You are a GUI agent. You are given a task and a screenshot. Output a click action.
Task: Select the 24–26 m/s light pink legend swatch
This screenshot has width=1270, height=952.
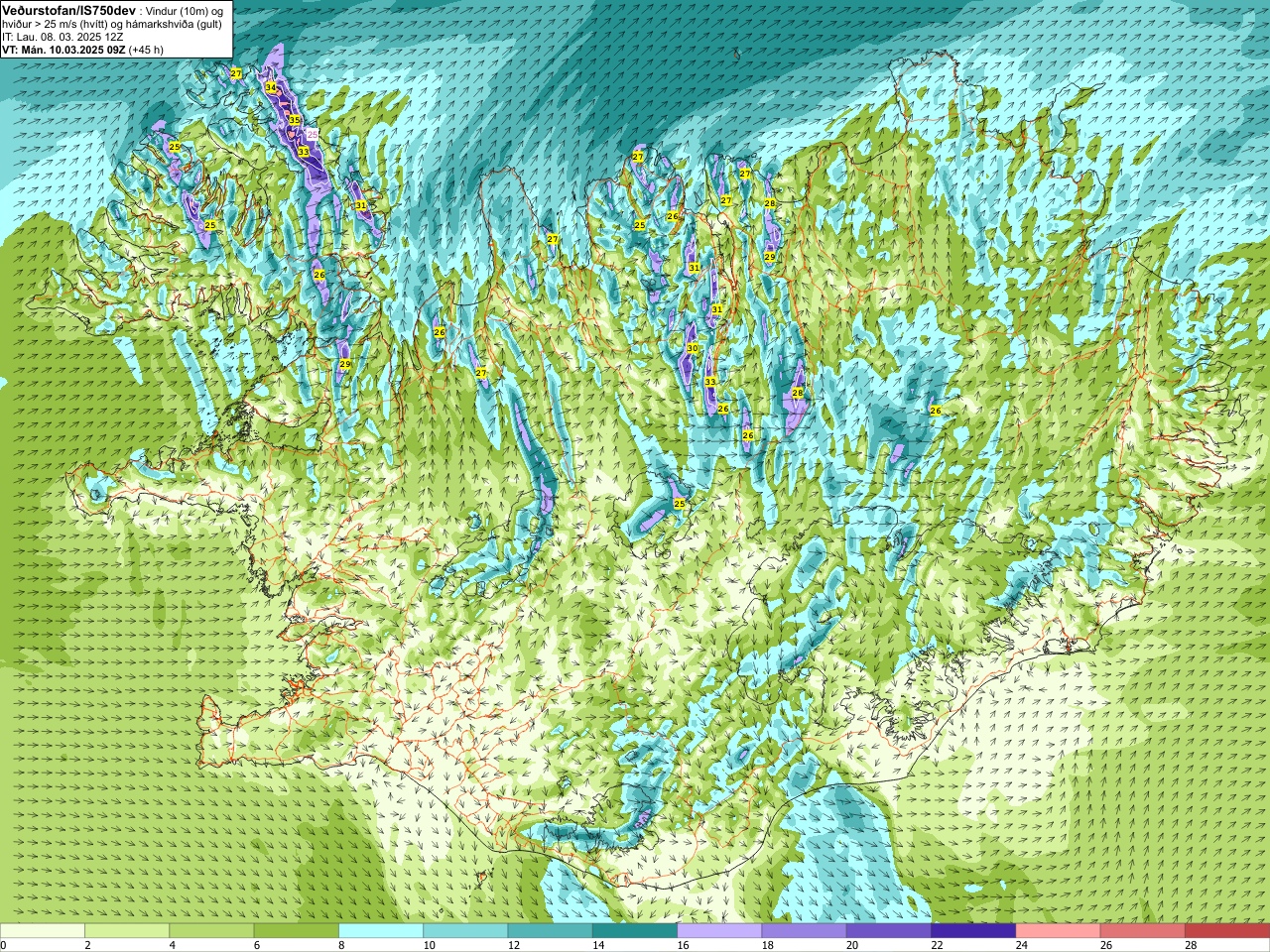1059,931
